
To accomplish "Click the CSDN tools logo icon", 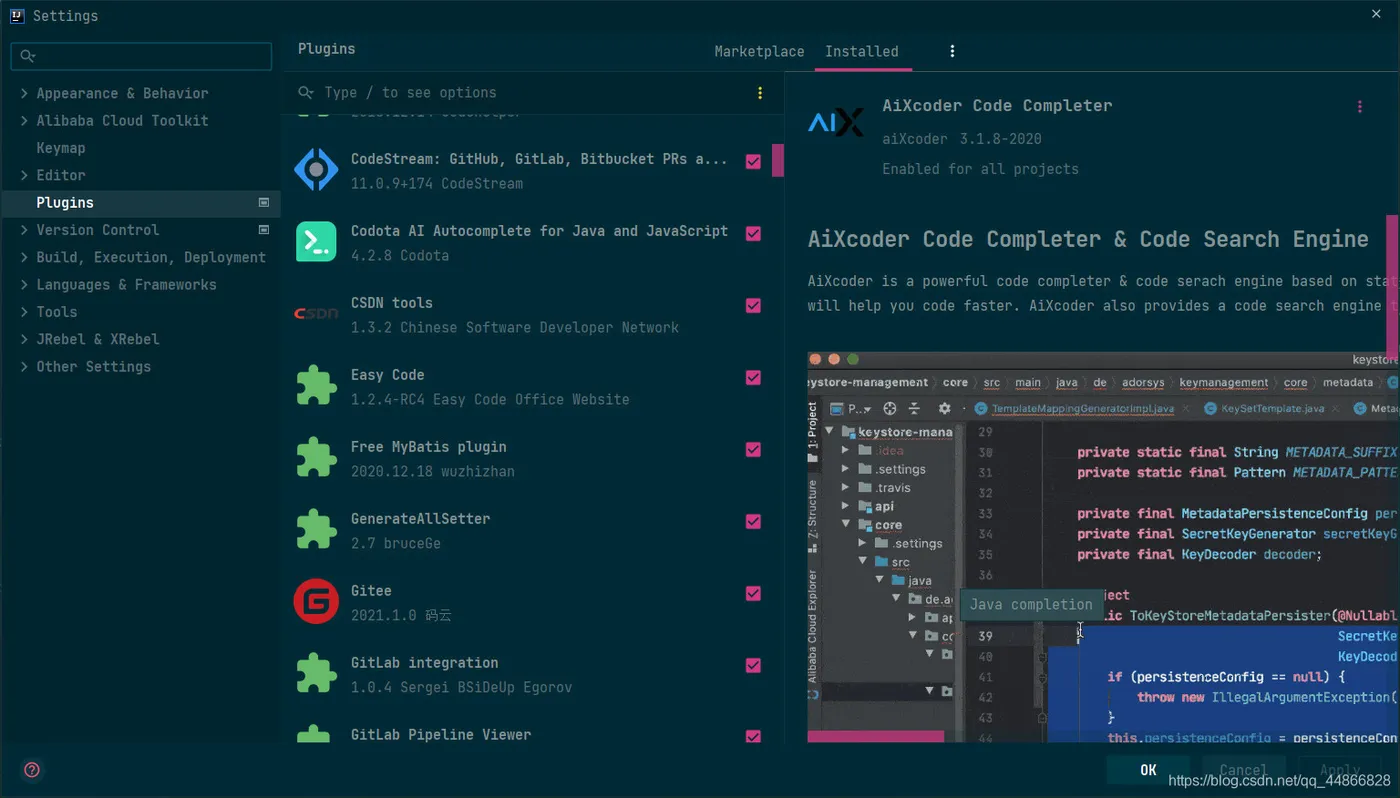I will (316, 314).
